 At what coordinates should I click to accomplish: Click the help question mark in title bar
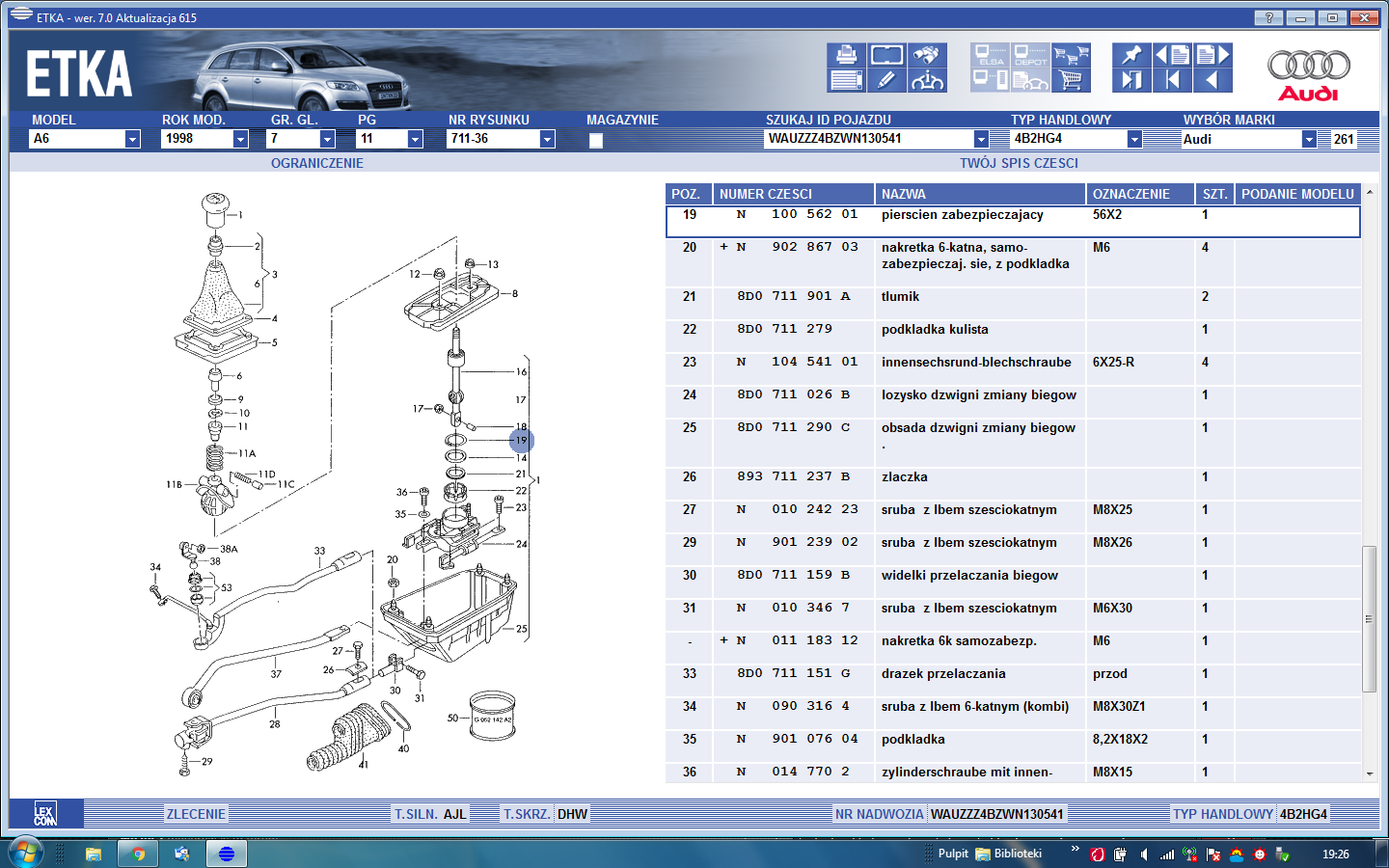coord(1268,17)
